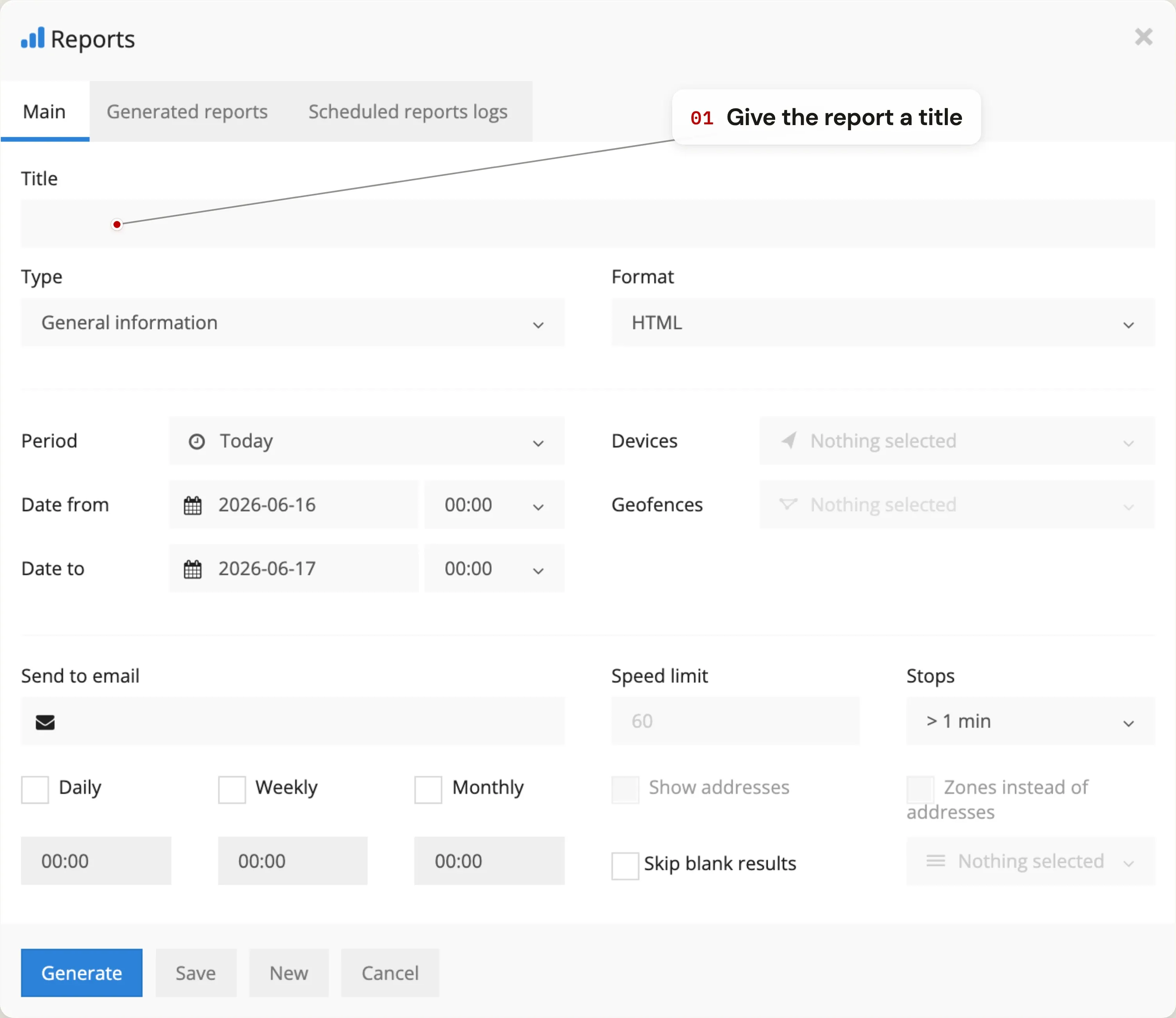The width and height of the screenshot is (1176, 1018).
Task: Switch to the Main tab
Action: 44,111
